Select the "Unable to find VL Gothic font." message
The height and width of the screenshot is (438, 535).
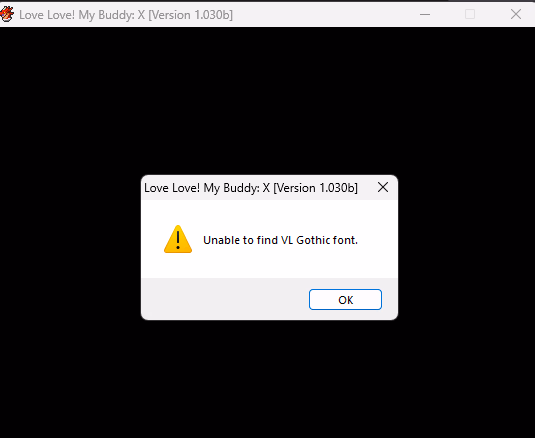(280, 240)
